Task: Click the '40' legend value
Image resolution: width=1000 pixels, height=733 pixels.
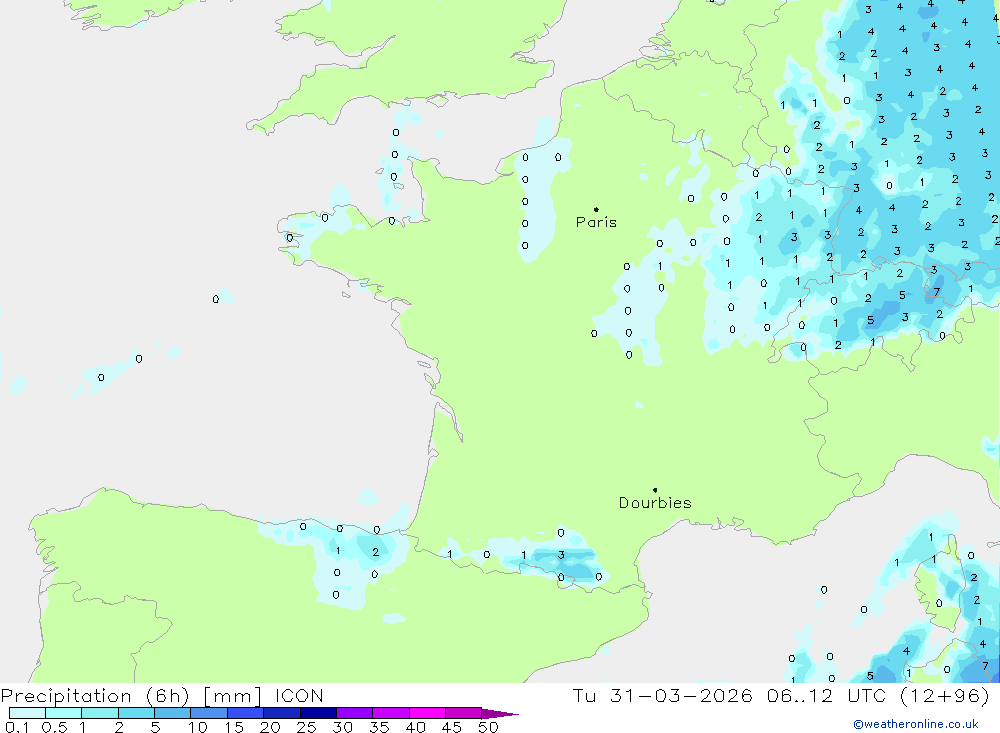Action: [415, 727]
